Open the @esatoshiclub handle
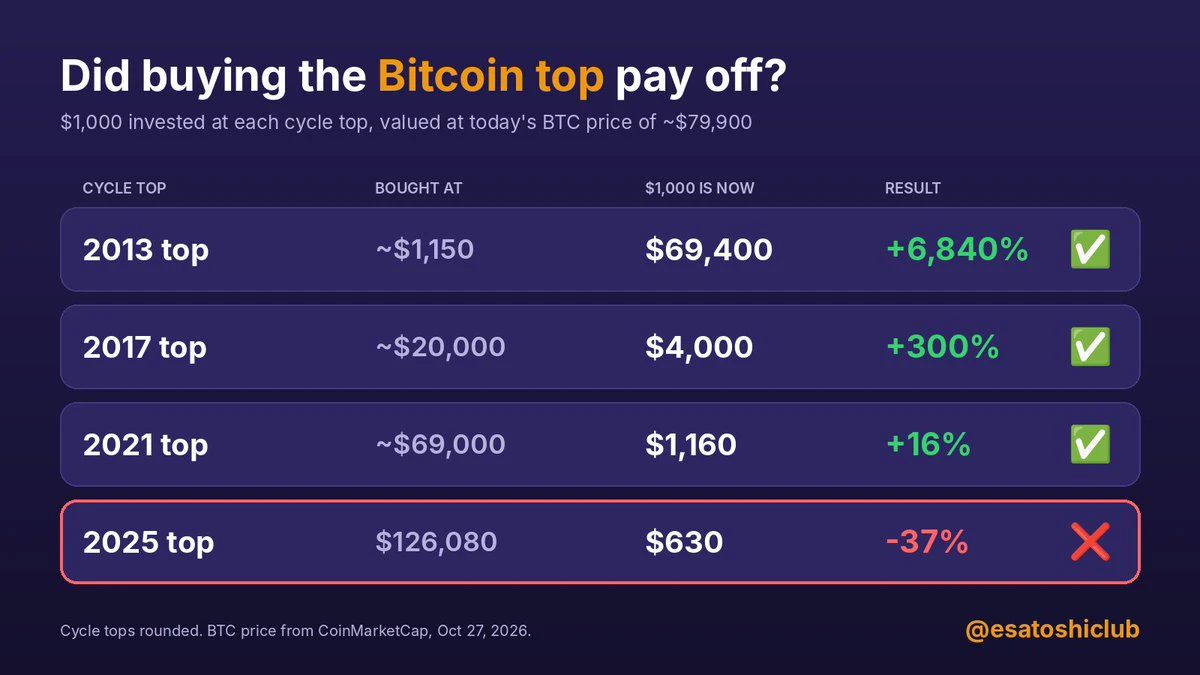This screenshot has height=675, width=1200. tap(1052, 630)
